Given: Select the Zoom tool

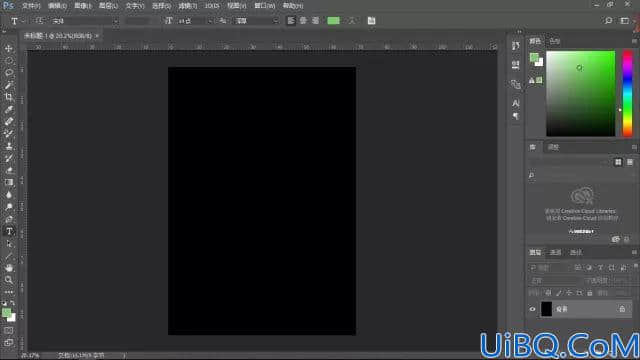Looking at the screenshot, I should point(9,280).
